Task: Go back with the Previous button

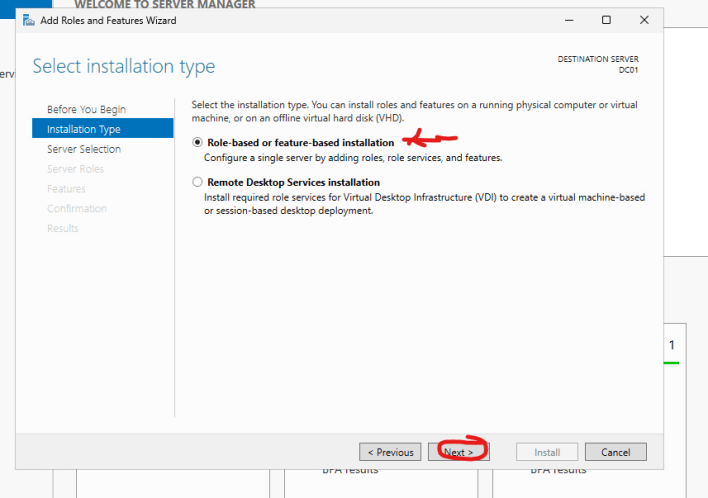Action: pyautogui.click(x=390, y=452)
